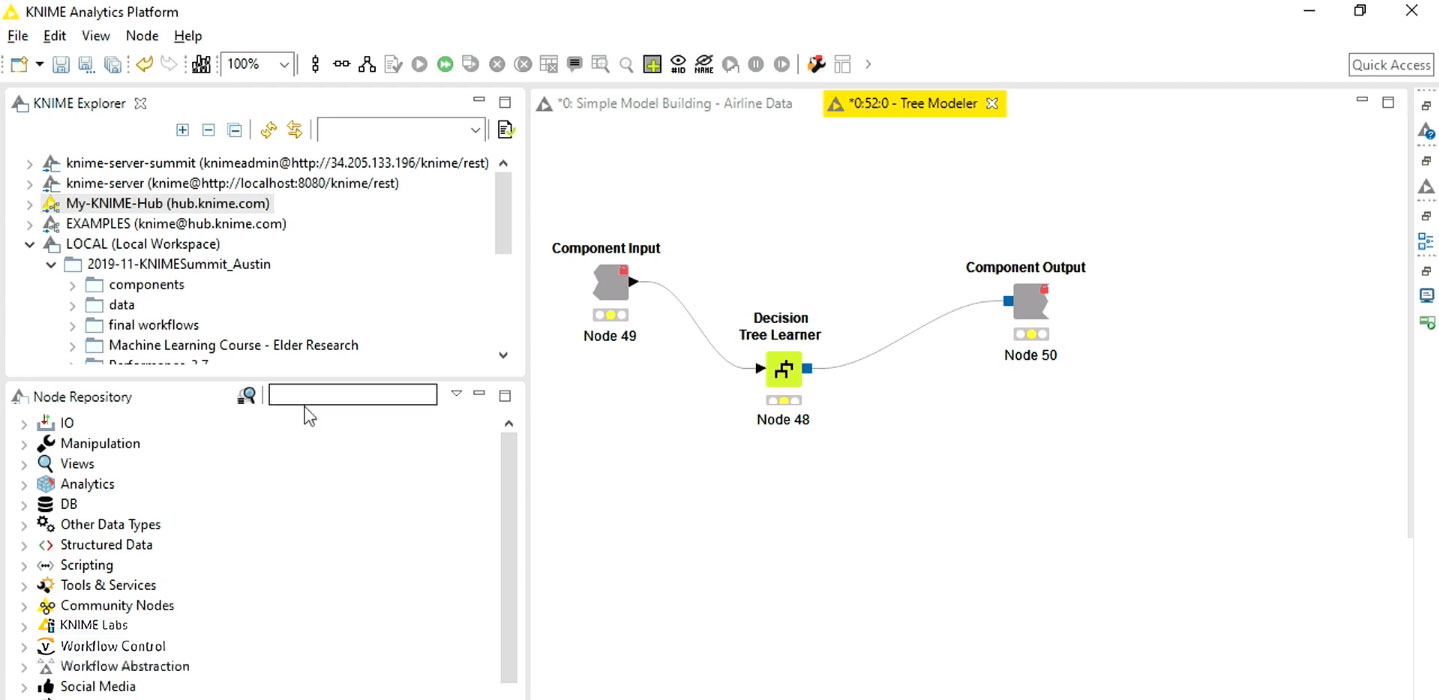This screenshot has width=1439, height=700.
Task: Click the Redo toolbar arrow
Action: 169,64
